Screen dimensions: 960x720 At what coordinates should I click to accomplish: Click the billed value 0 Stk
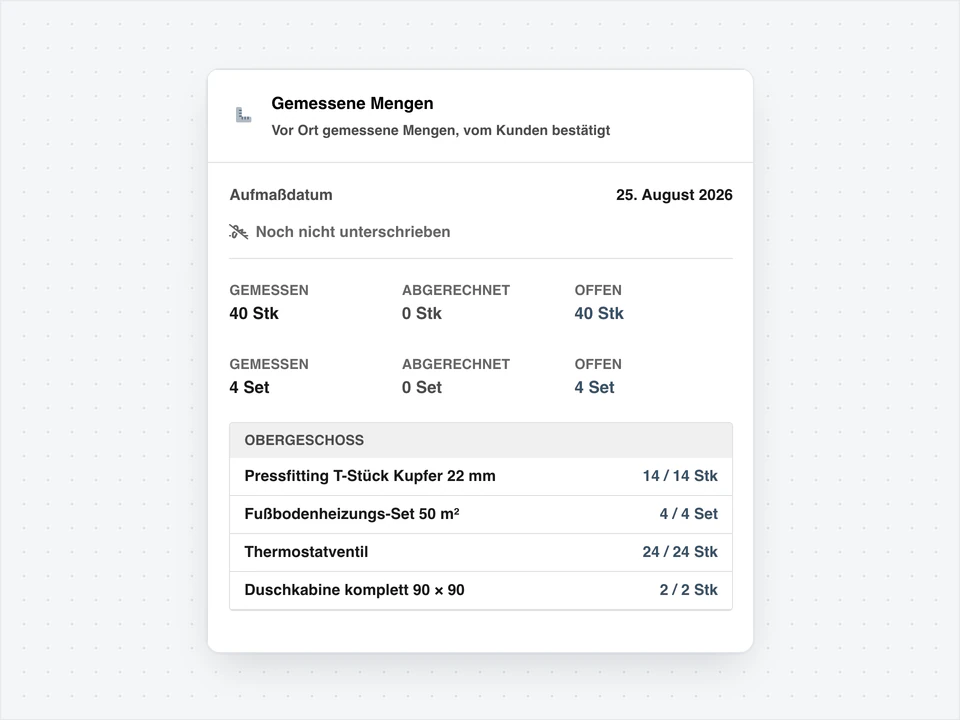pos(422,313)
